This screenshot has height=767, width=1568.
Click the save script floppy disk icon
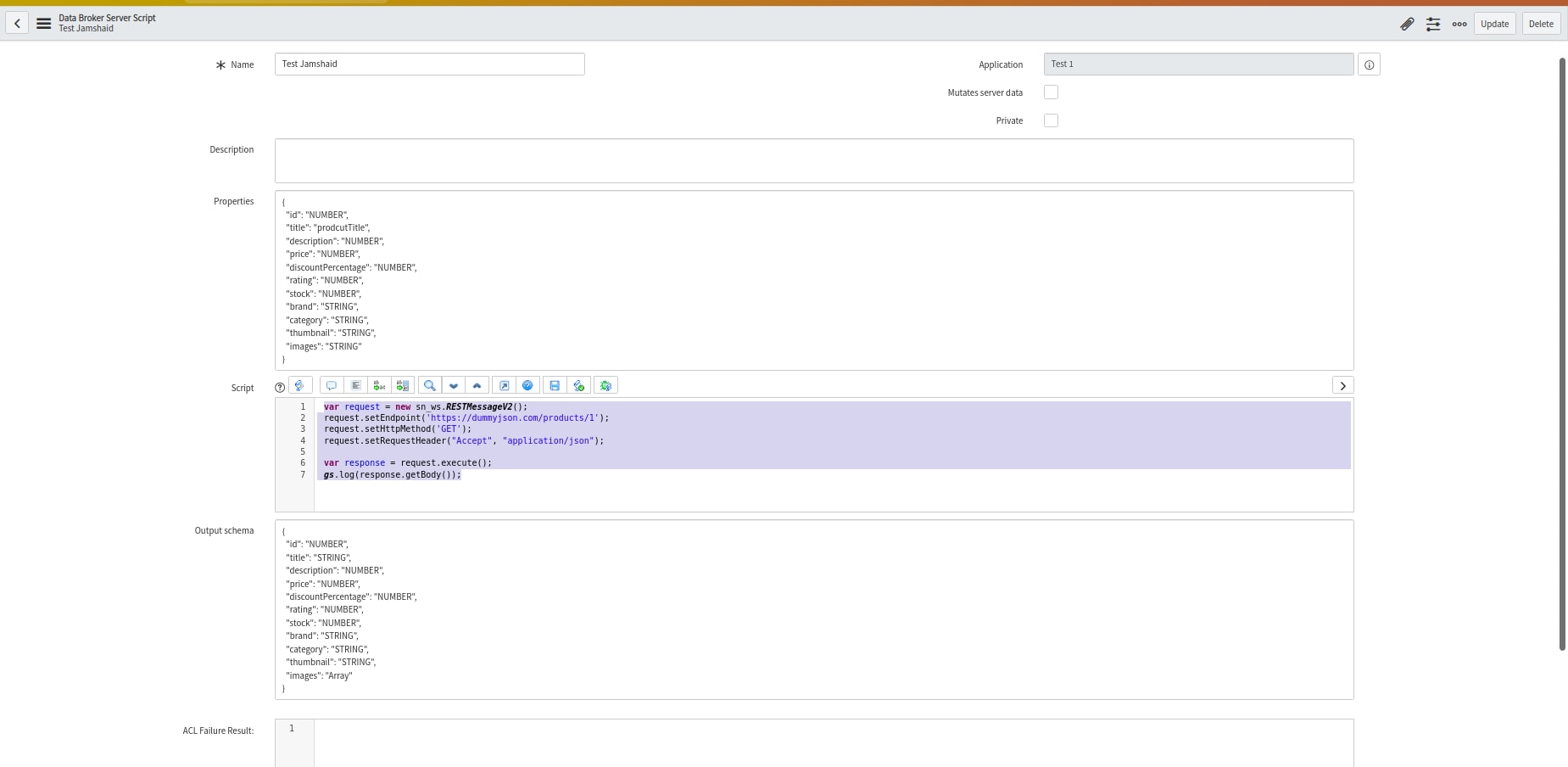click(x=555, y=386)
